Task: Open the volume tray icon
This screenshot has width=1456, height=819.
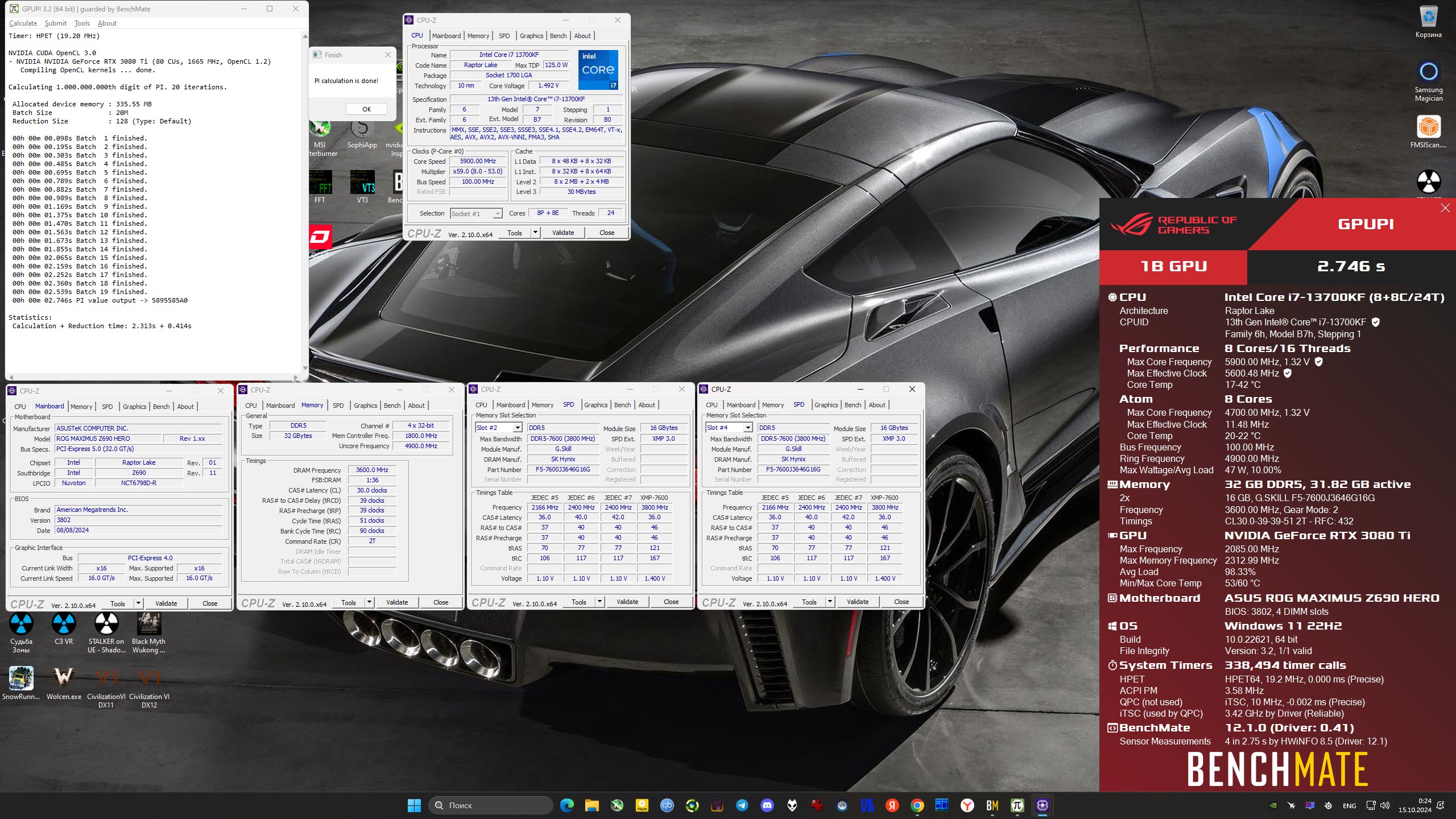Action: tap(1384, 805)
